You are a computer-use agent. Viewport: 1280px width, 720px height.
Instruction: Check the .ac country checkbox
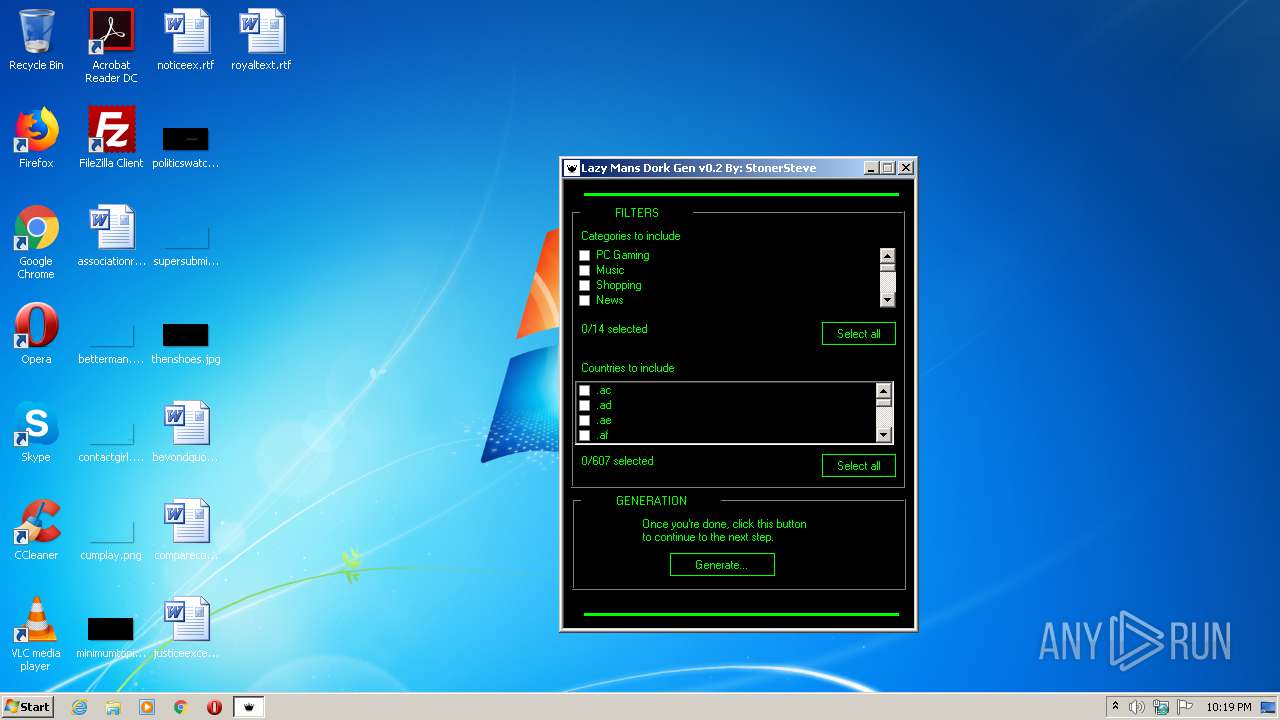(585, 391)
